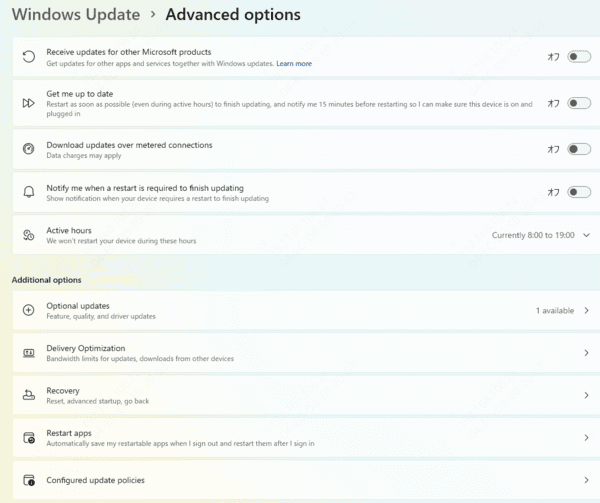Screen dimensions: 600x503
Task: Click 'Show notification when your device requires' description
Action: (x=157, y=199)
